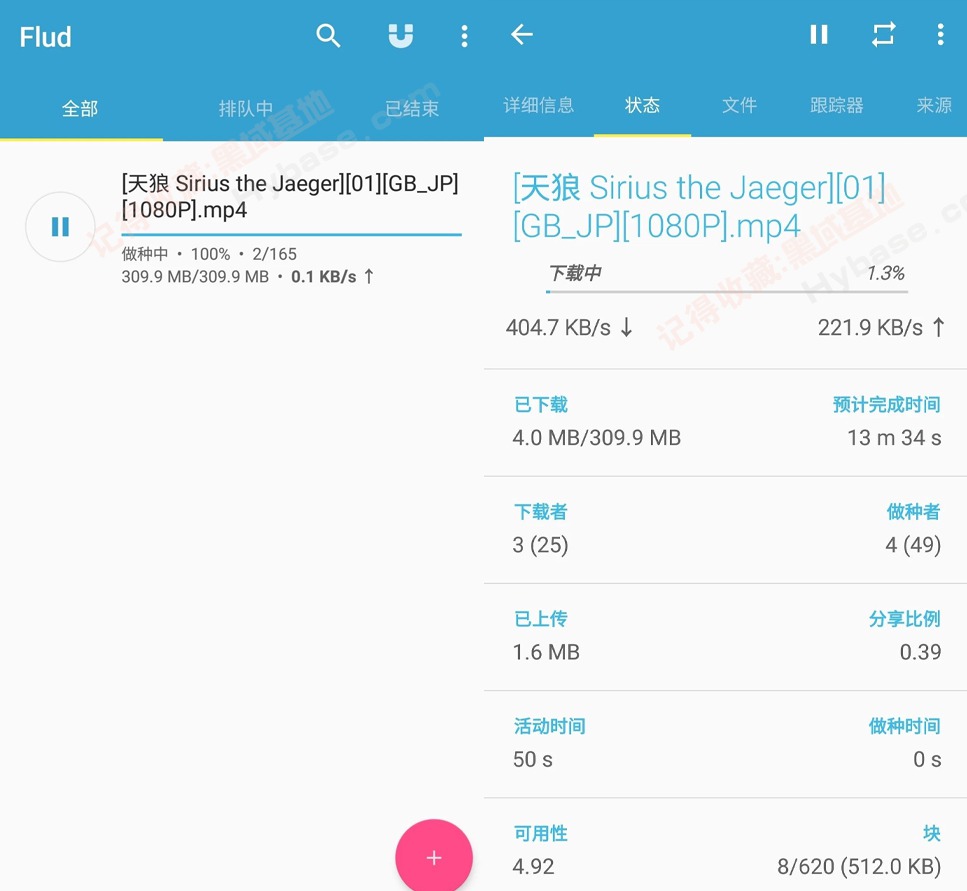
Task: Open the 详细信息 tab
Action: pos(538,105)
